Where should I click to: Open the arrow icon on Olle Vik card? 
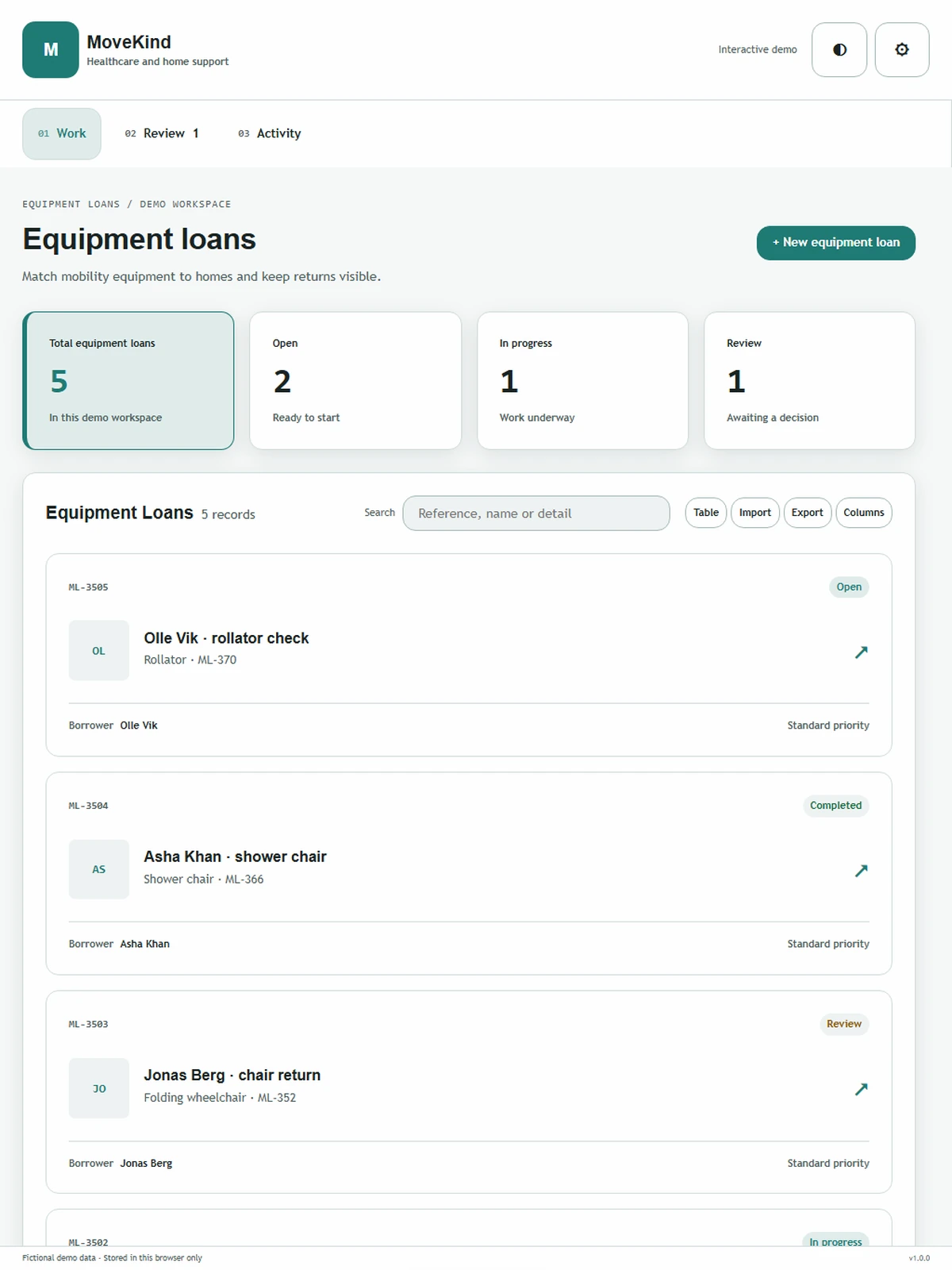pos(861,652)
